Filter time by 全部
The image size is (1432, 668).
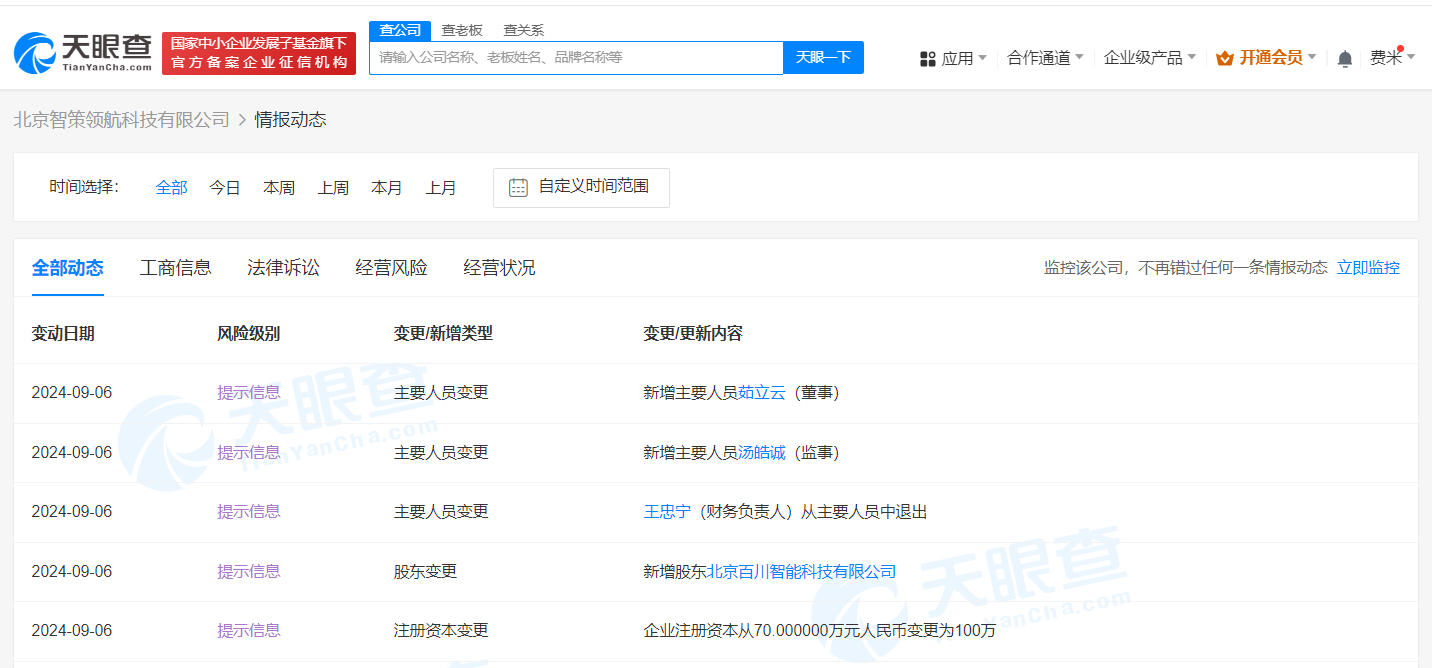(172, 188)
